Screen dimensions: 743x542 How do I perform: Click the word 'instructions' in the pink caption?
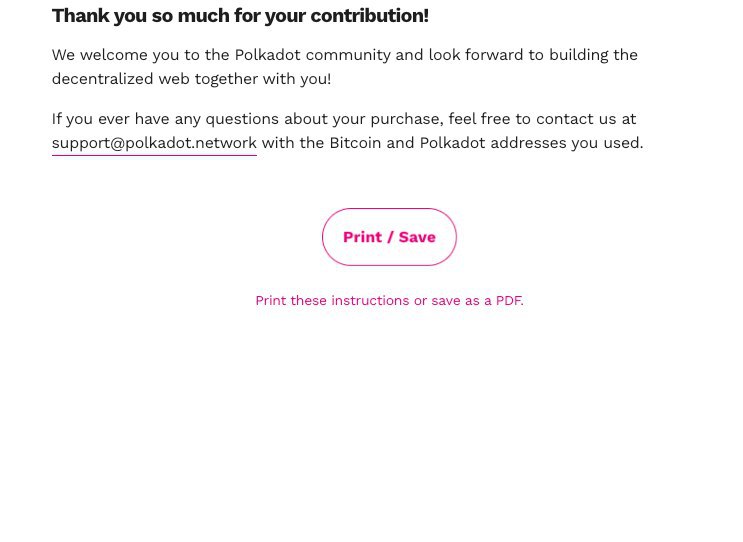370,300
